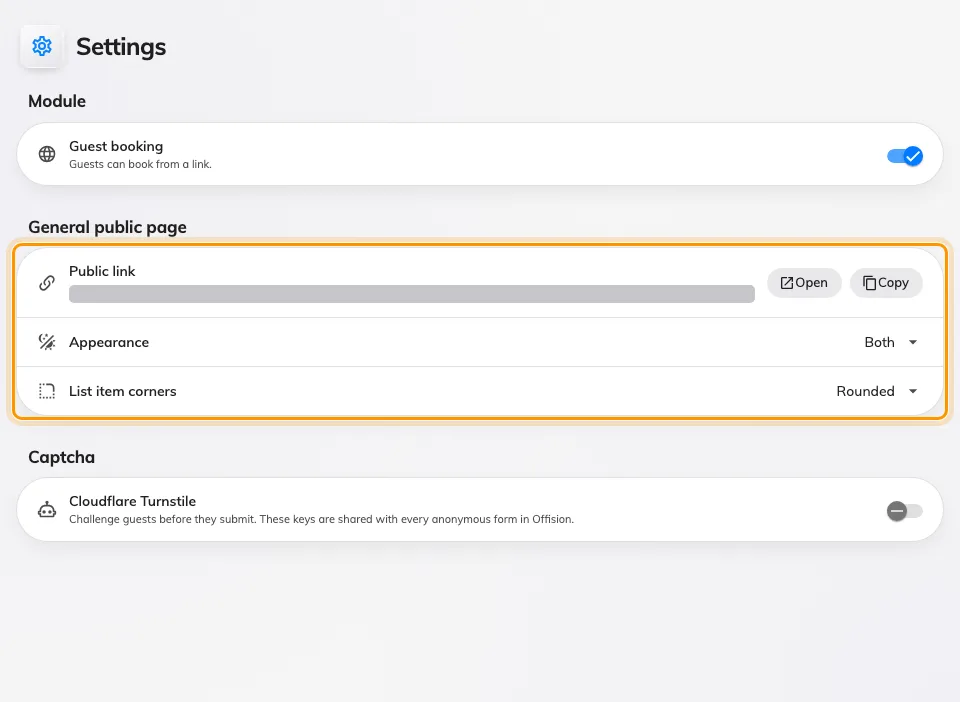960x702 pixels.
Task: Click the blurred public link field
Action: pos(411,294)
